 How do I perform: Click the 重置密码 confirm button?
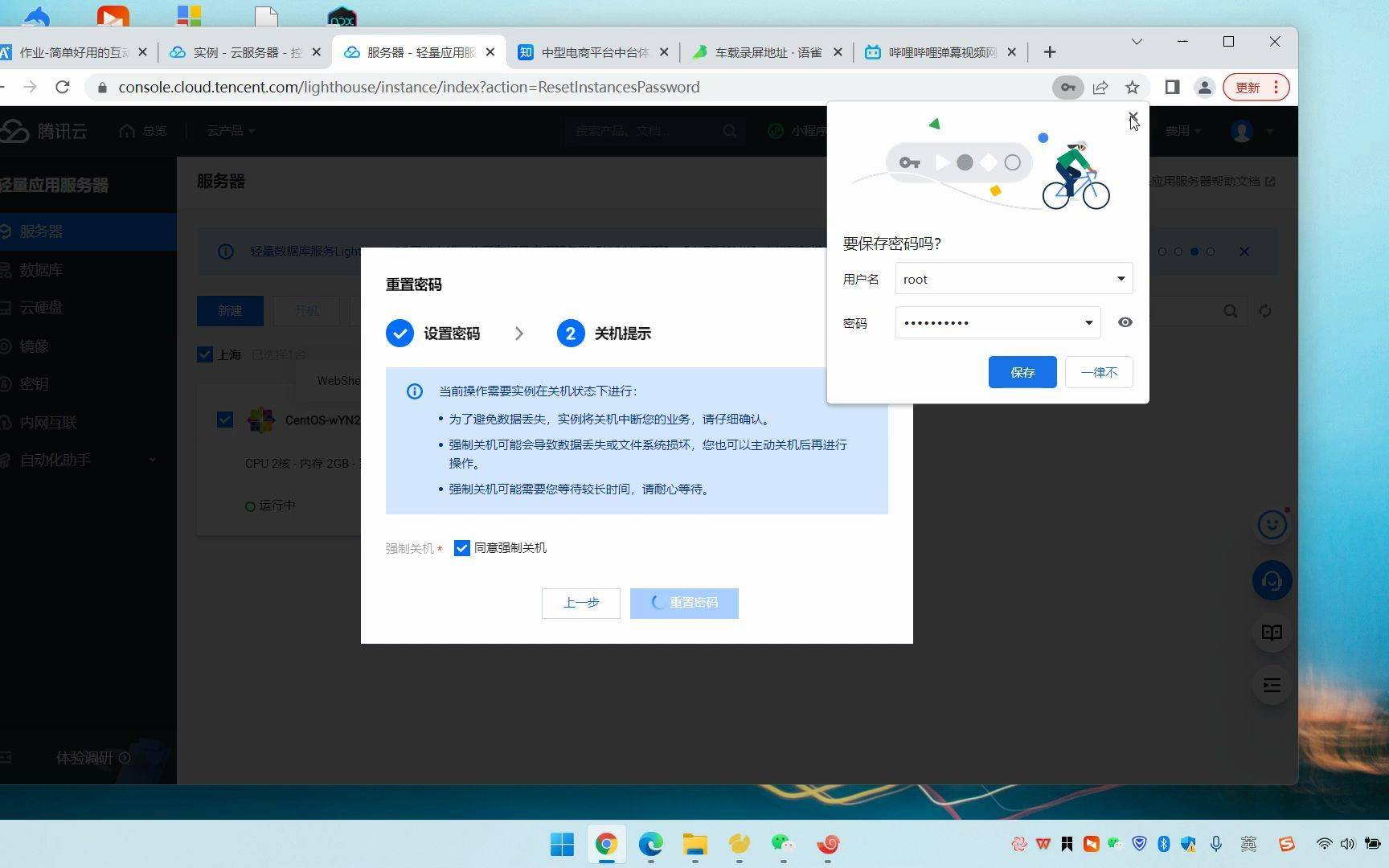684,604
